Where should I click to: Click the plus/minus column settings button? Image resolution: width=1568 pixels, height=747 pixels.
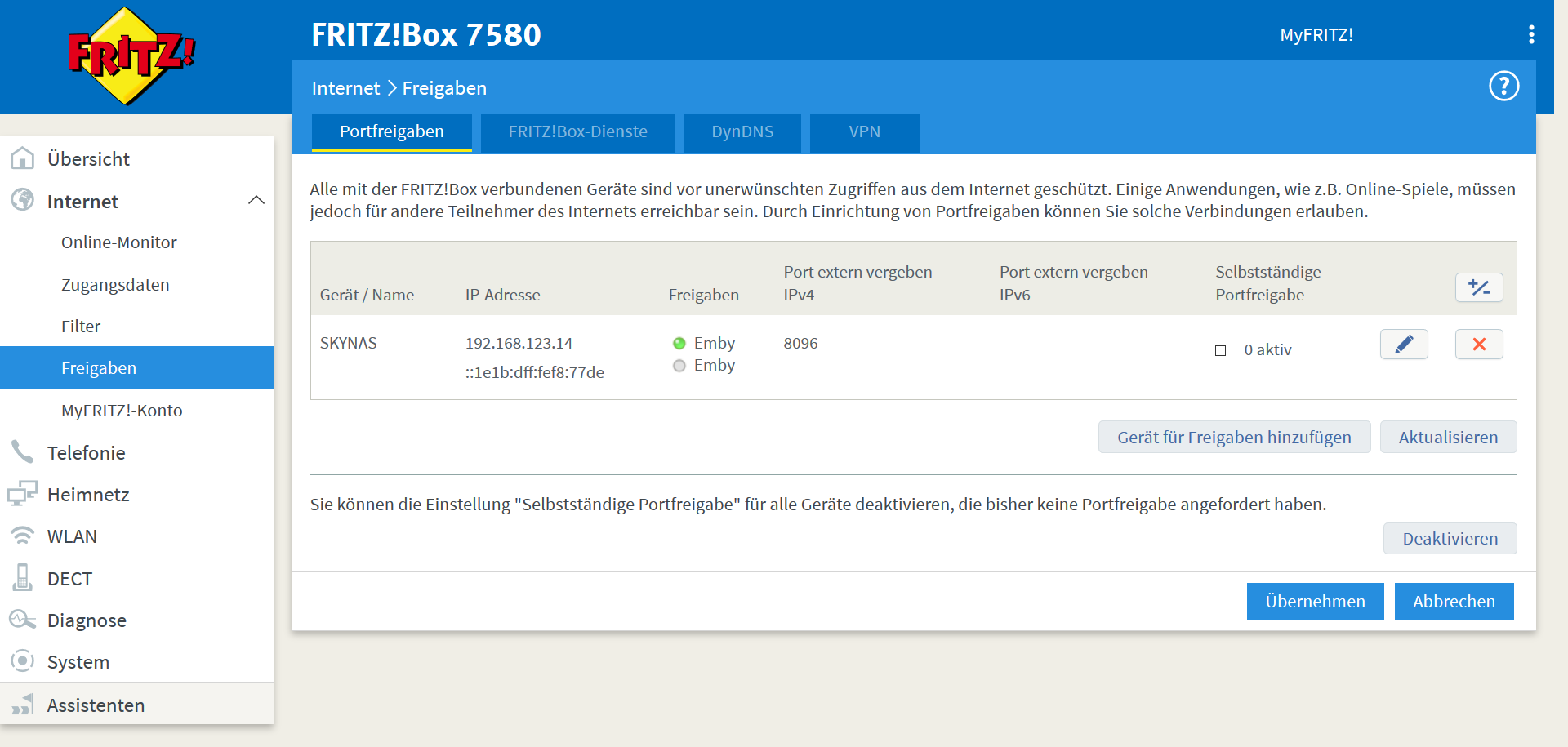pyautogui.click(x=1479, y=287)
